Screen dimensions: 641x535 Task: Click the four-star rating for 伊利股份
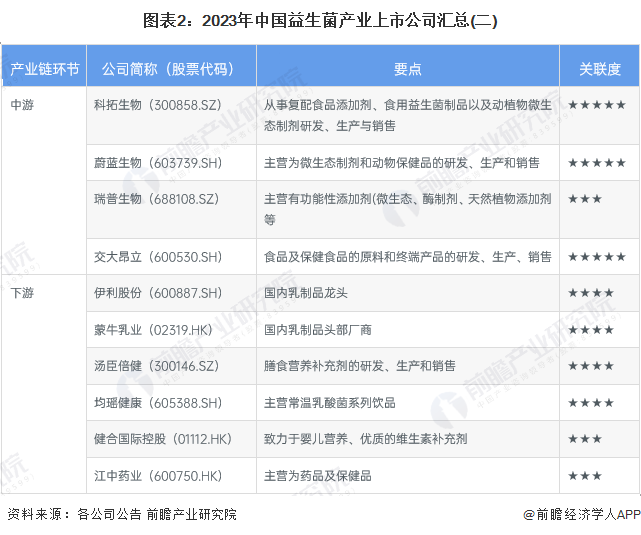(x=591, y=293)
